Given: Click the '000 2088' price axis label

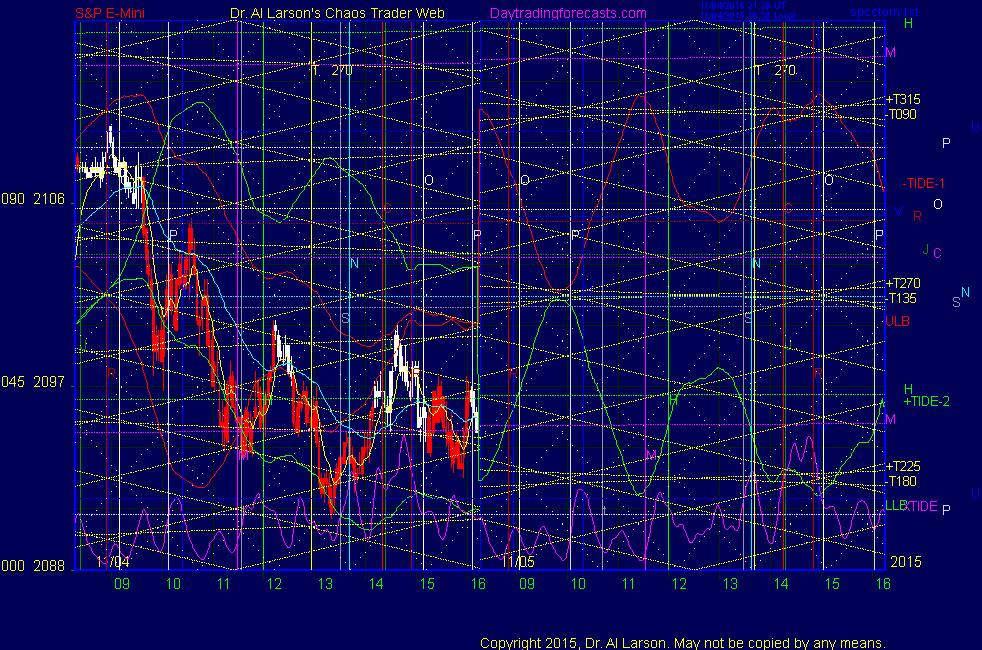Looking at the screenshot, I should point(33,565).
